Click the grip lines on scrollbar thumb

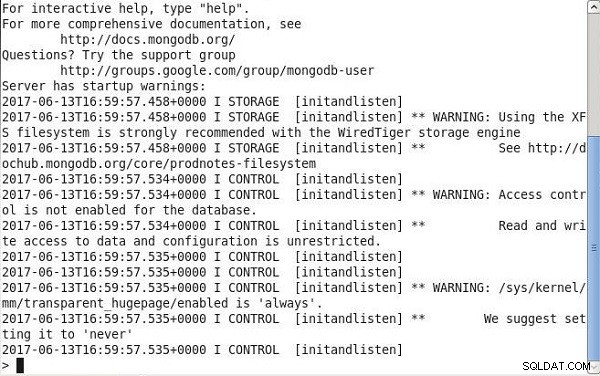(x=593, y=249)
